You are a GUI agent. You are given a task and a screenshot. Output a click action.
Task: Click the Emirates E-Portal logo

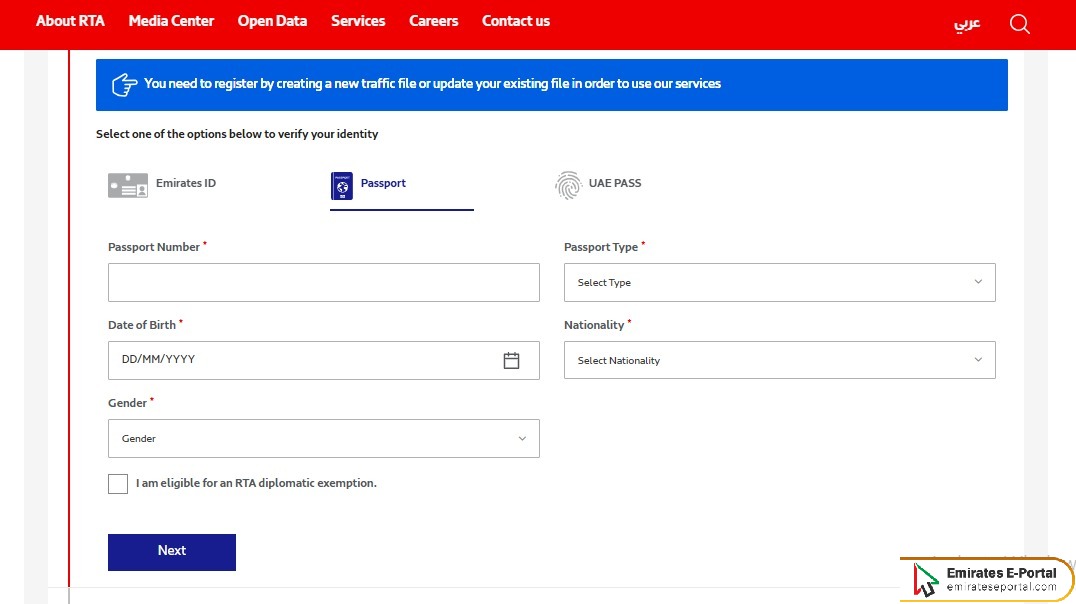point(985,578)
